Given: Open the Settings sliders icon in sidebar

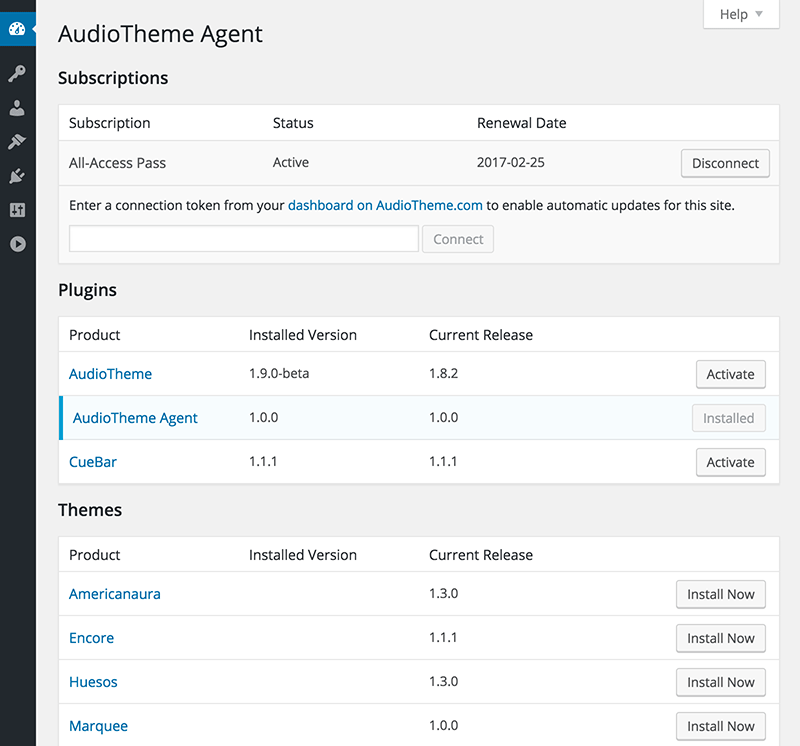Looking at the screenshot, I should tap(17, 210).
